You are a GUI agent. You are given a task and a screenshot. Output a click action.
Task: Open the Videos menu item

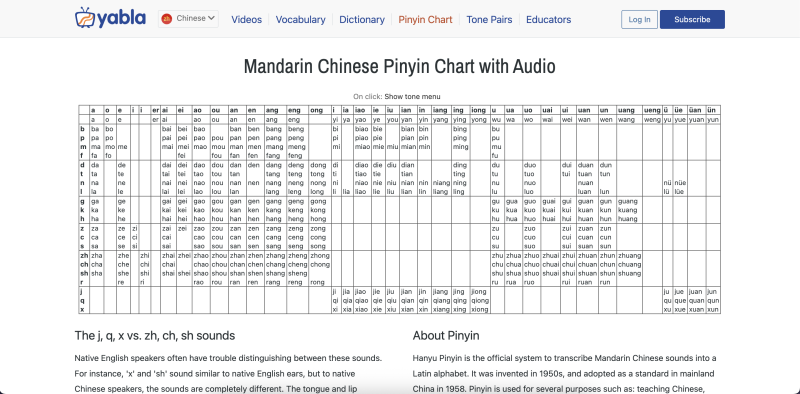point(246,19)
